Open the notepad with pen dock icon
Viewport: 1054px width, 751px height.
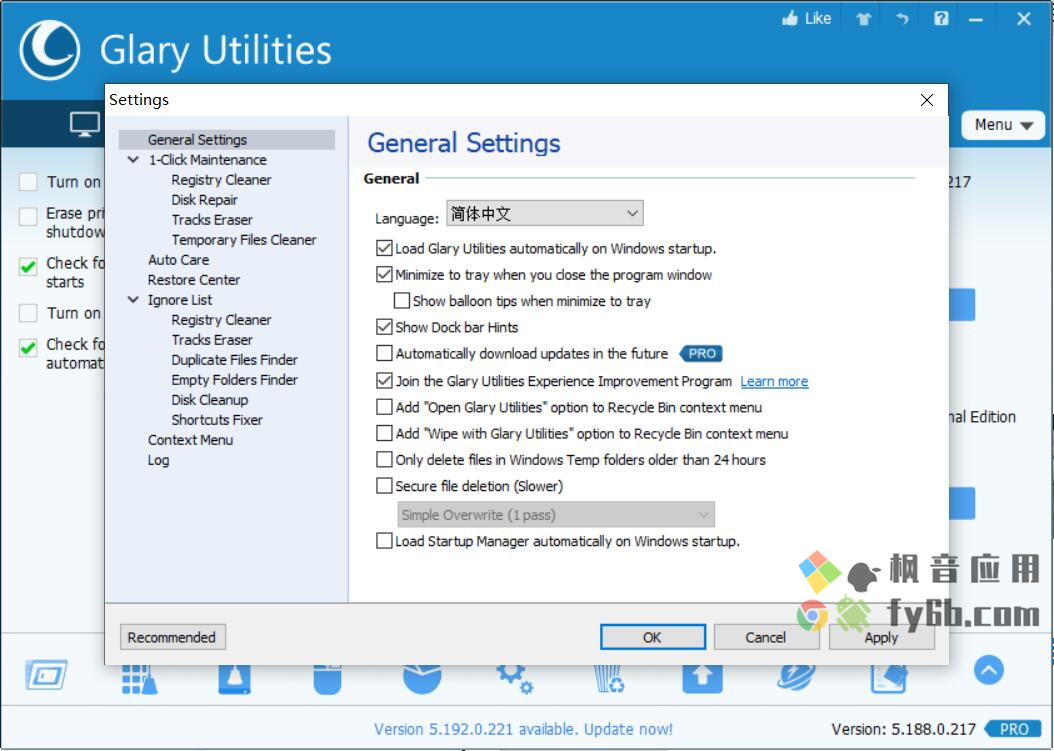click(889, 679)
